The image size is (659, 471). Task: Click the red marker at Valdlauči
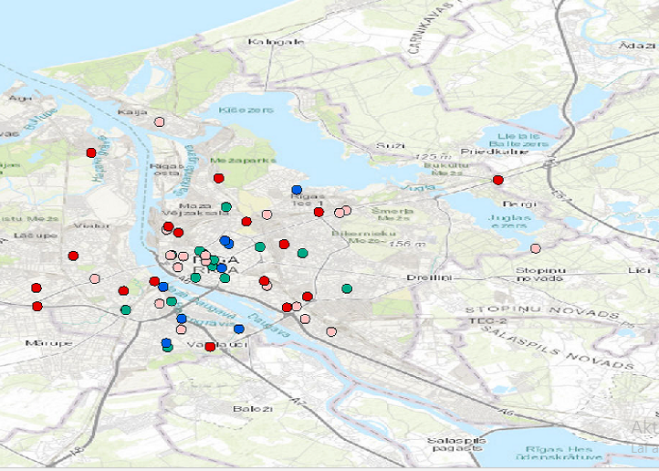tap(210, 347)
